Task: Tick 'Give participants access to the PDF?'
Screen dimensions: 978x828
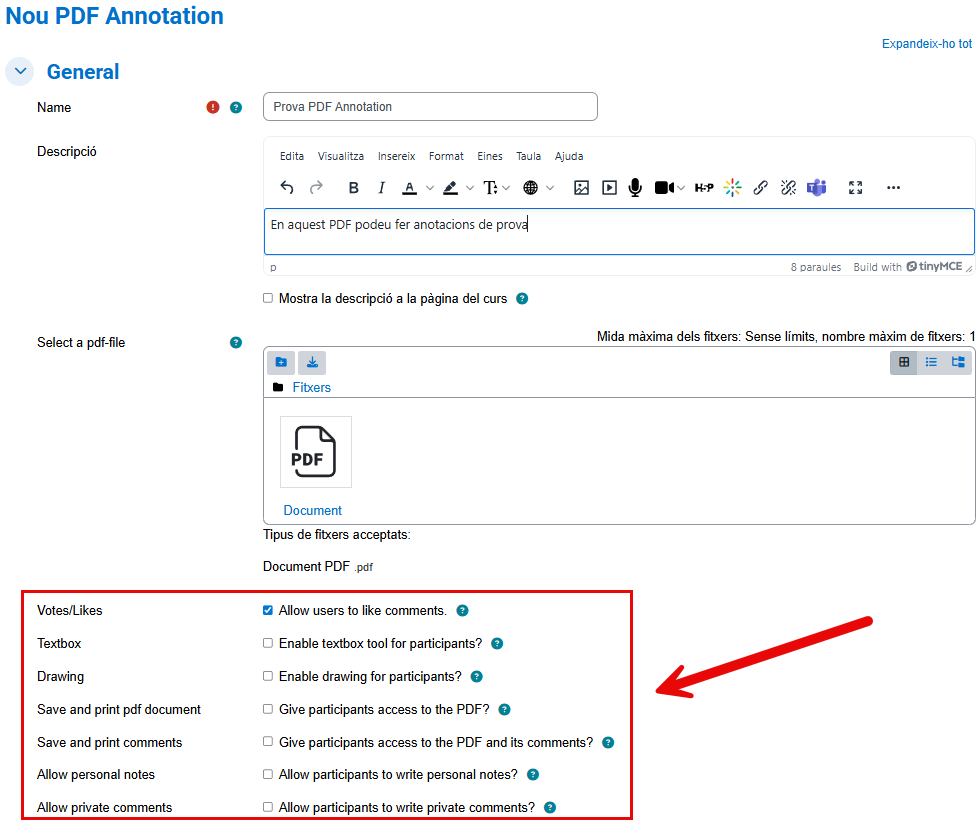Action: (268, 709)
